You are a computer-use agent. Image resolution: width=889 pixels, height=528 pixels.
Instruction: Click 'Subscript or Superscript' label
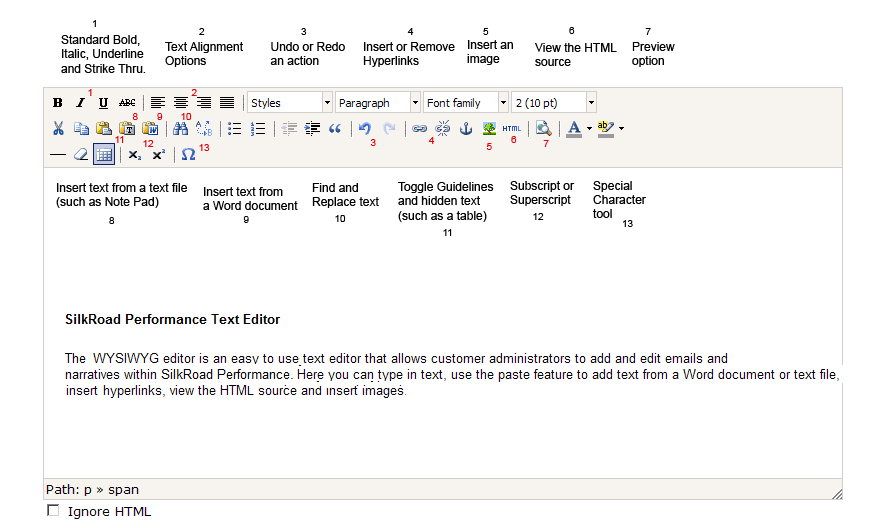541,193
